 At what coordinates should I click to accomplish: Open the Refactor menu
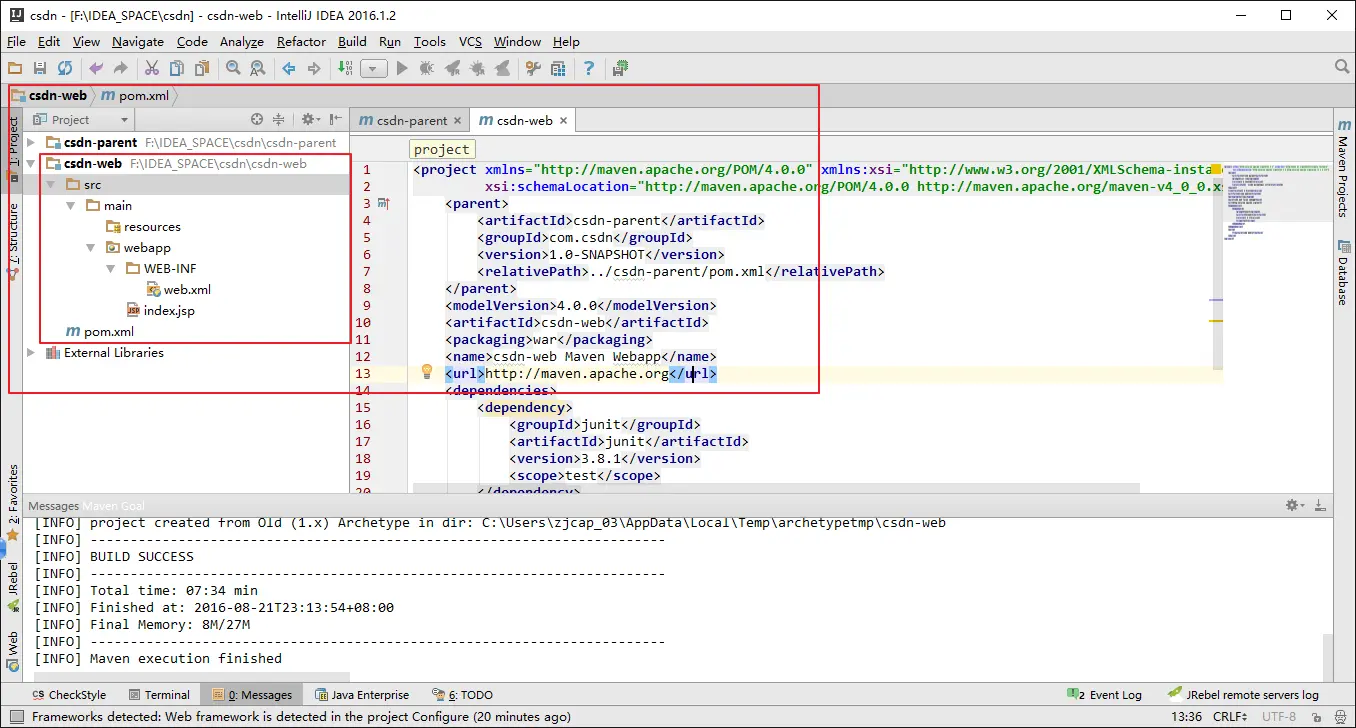301,42
